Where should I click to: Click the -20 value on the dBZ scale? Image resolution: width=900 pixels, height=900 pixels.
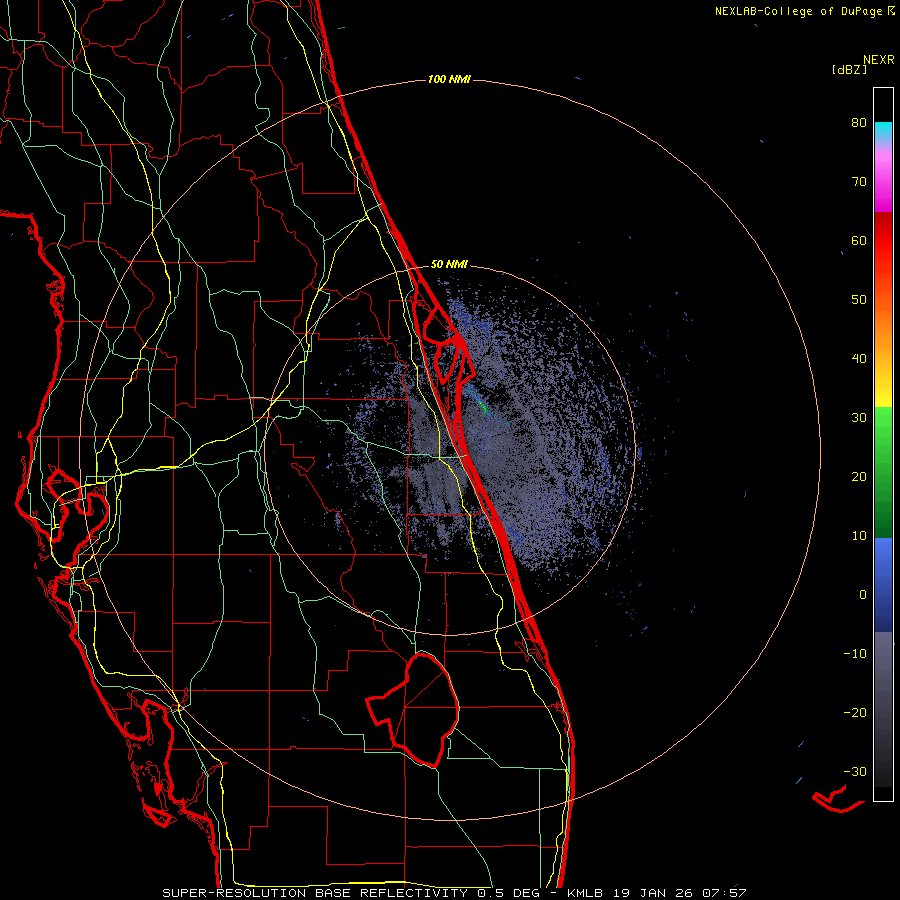click(855, 712)
